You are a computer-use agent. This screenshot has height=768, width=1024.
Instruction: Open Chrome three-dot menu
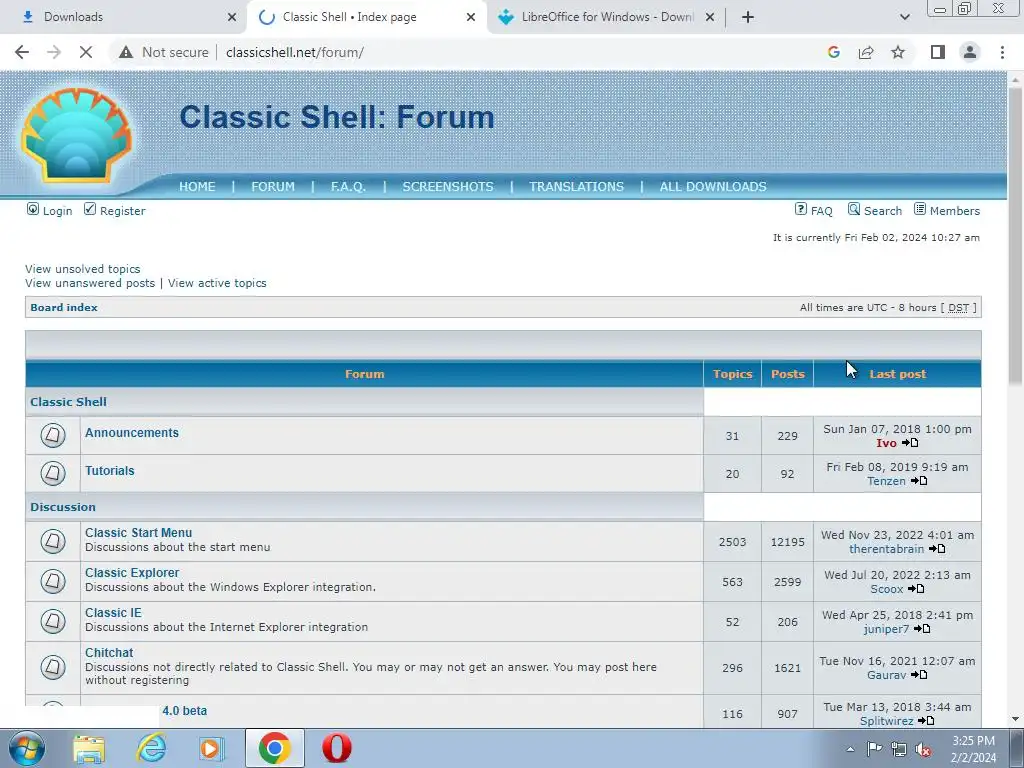pyautogui.click(x=1002, y=52)
